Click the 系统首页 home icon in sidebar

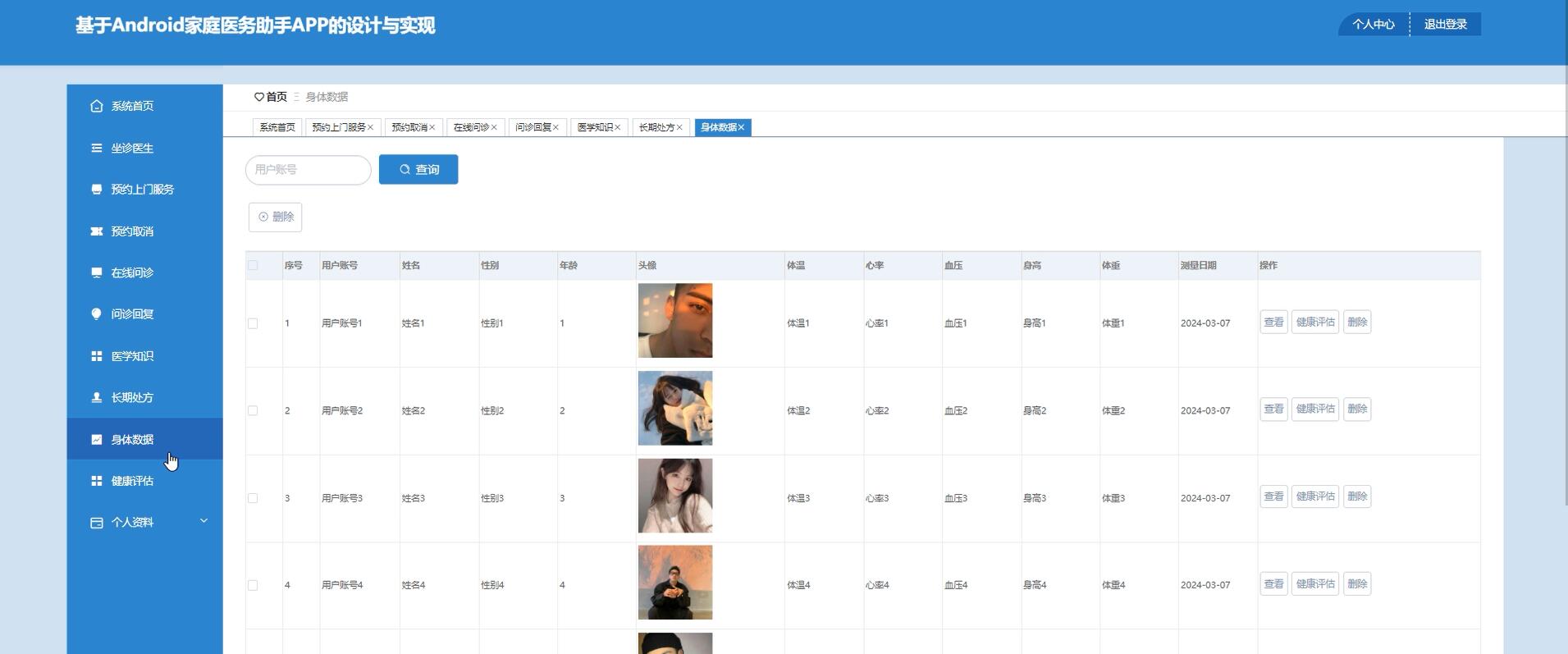[97, 106]
